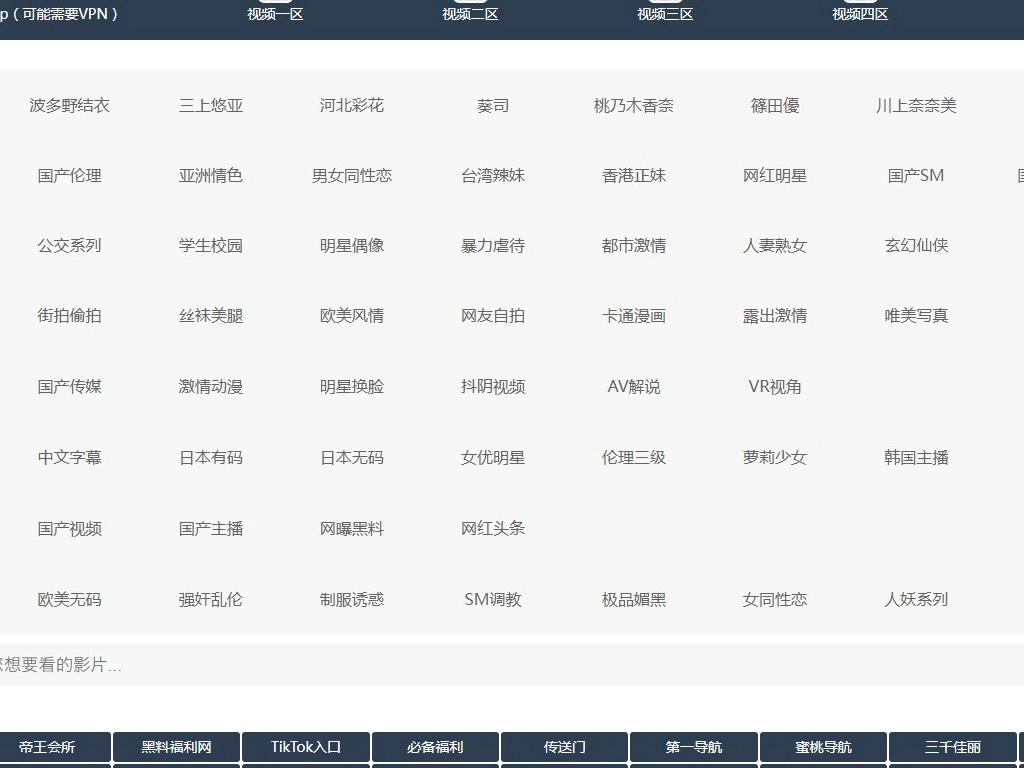Open the AV解说 category
Image resolution: width=1024 pixels, height=768 pixels.
coord(634,387)
